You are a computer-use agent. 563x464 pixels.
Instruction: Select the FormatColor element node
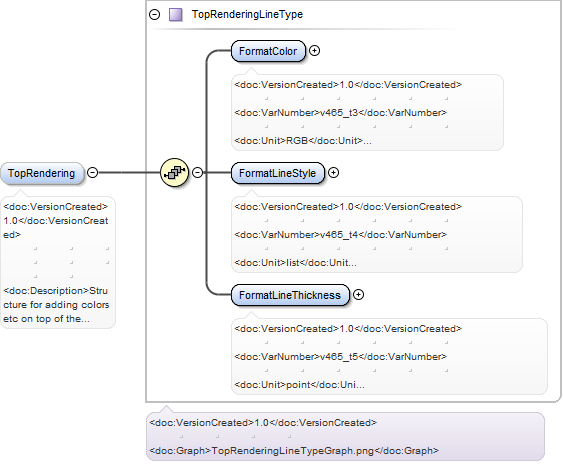268,51
